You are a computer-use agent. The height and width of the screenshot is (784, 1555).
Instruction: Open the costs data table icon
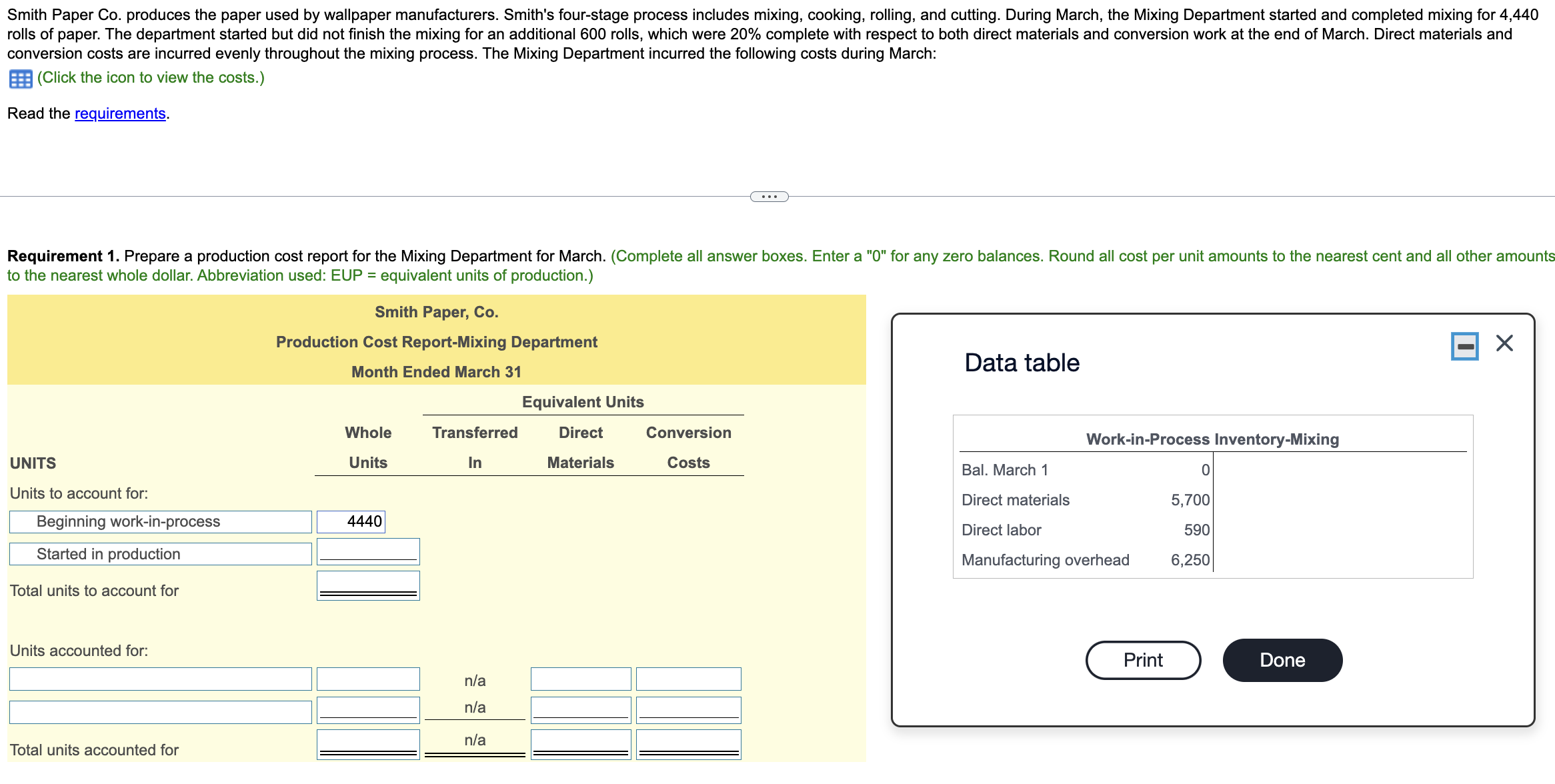coord(21,79)
